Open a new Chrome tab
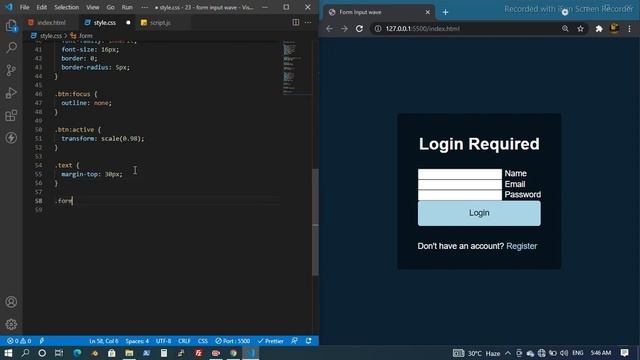The width and height of the screenshot is (640, 360). [445, 12]
